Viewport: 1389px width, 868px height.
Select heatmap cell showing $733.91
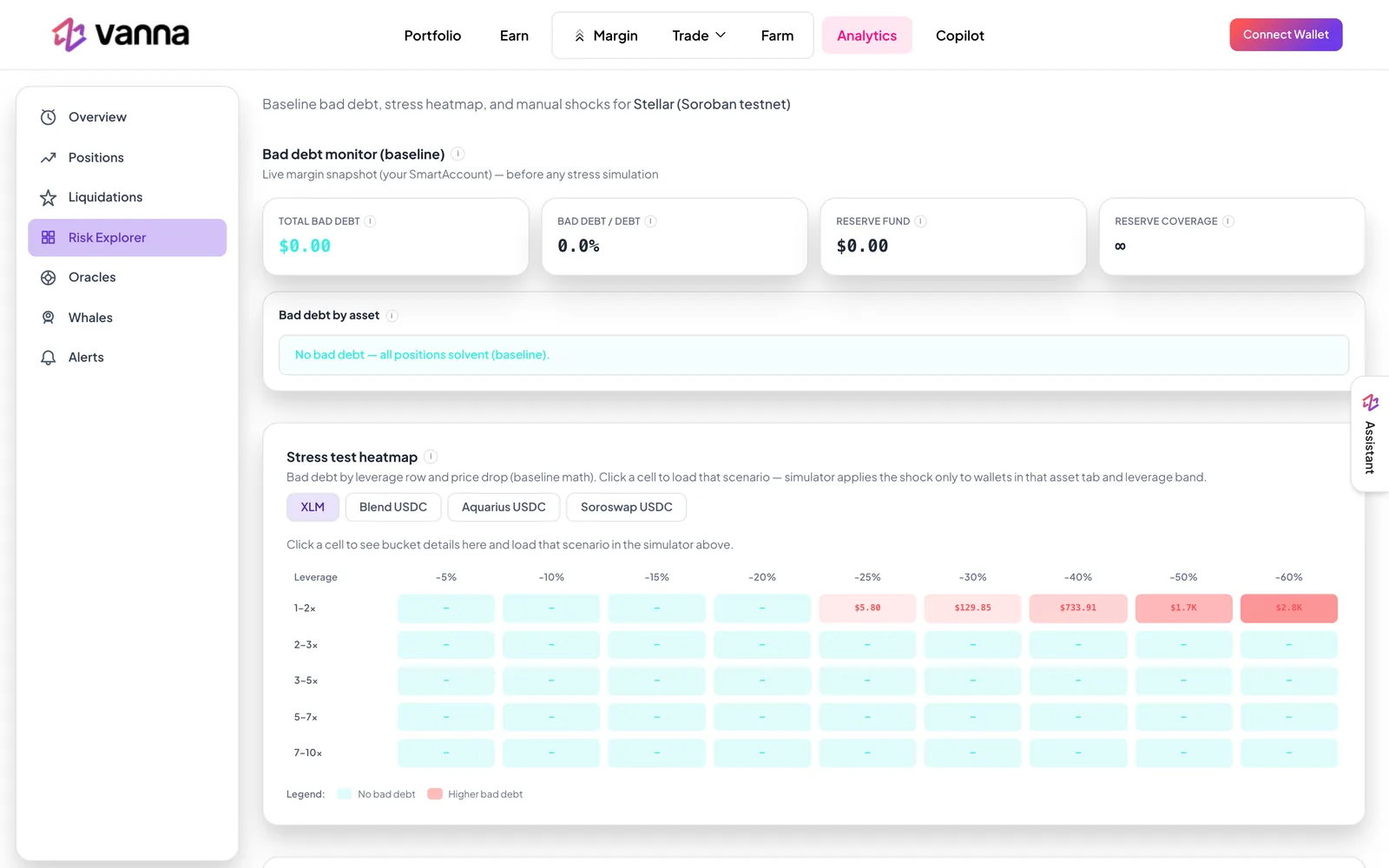click(x=1078, y=608)
